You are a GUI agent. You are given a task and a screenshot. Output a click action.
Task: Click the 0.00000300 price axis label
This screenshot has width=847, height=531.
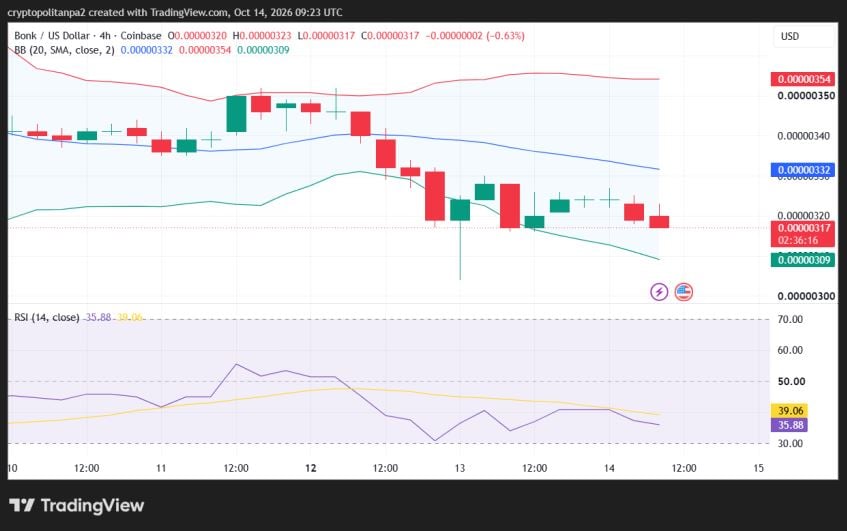(x=806, y=296)
